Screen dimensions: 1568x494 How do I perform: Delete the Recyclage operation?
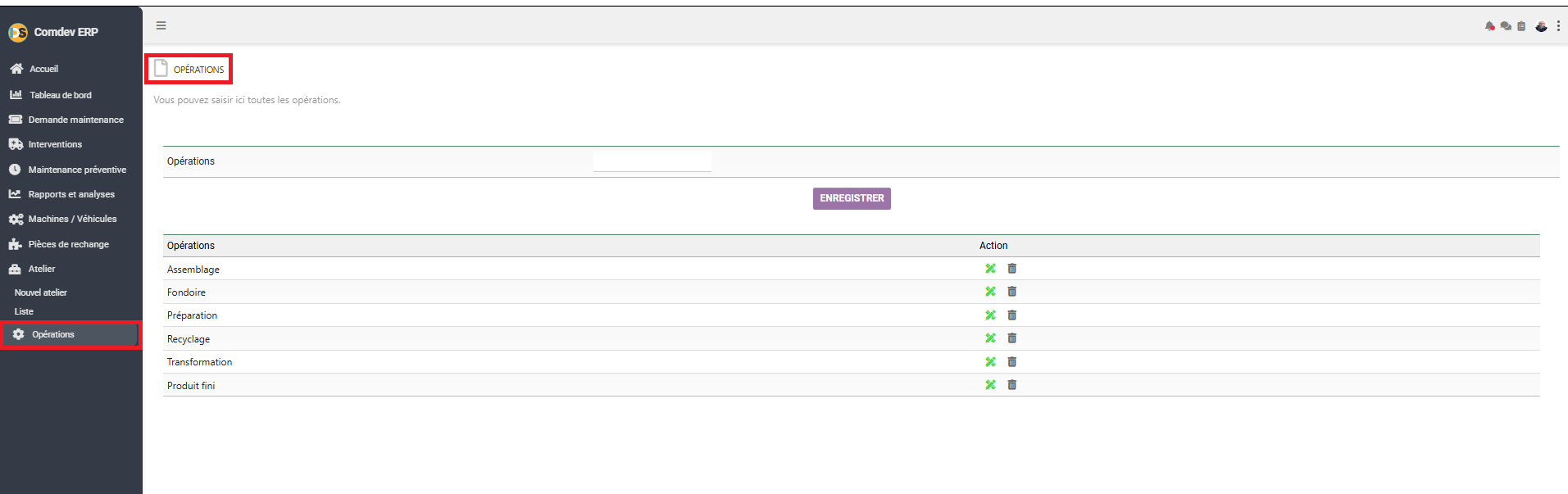pos(1012,338)
